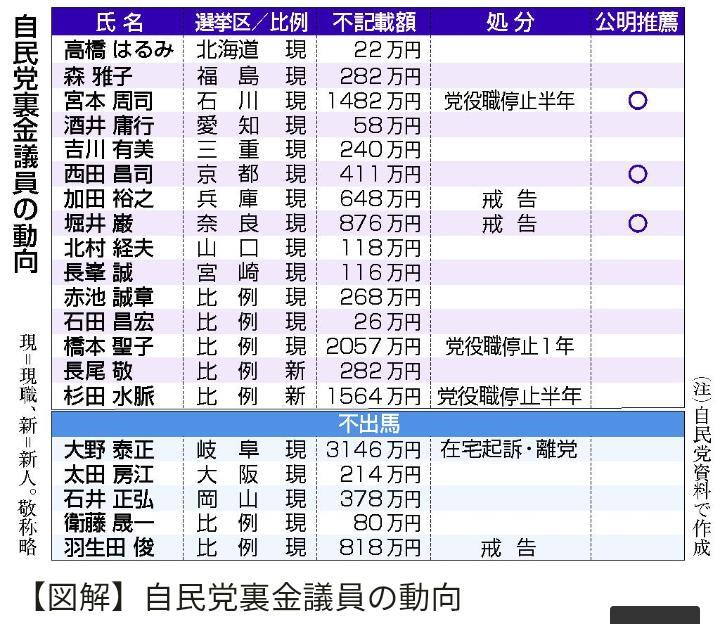This screenshot has width=720, height=624.
Task: Select the name 石田 昌宏
Action: [108, 322]
